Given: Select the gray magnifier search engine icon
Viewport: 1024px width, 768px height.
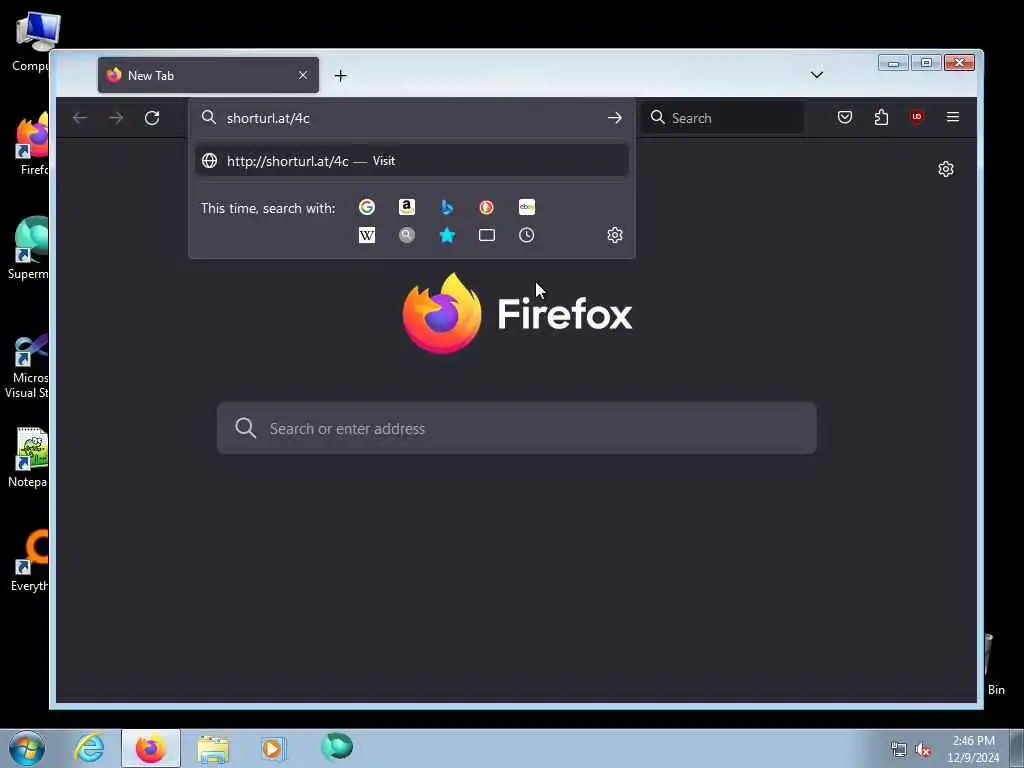Looking at the screenshot, I should (407, 235).
